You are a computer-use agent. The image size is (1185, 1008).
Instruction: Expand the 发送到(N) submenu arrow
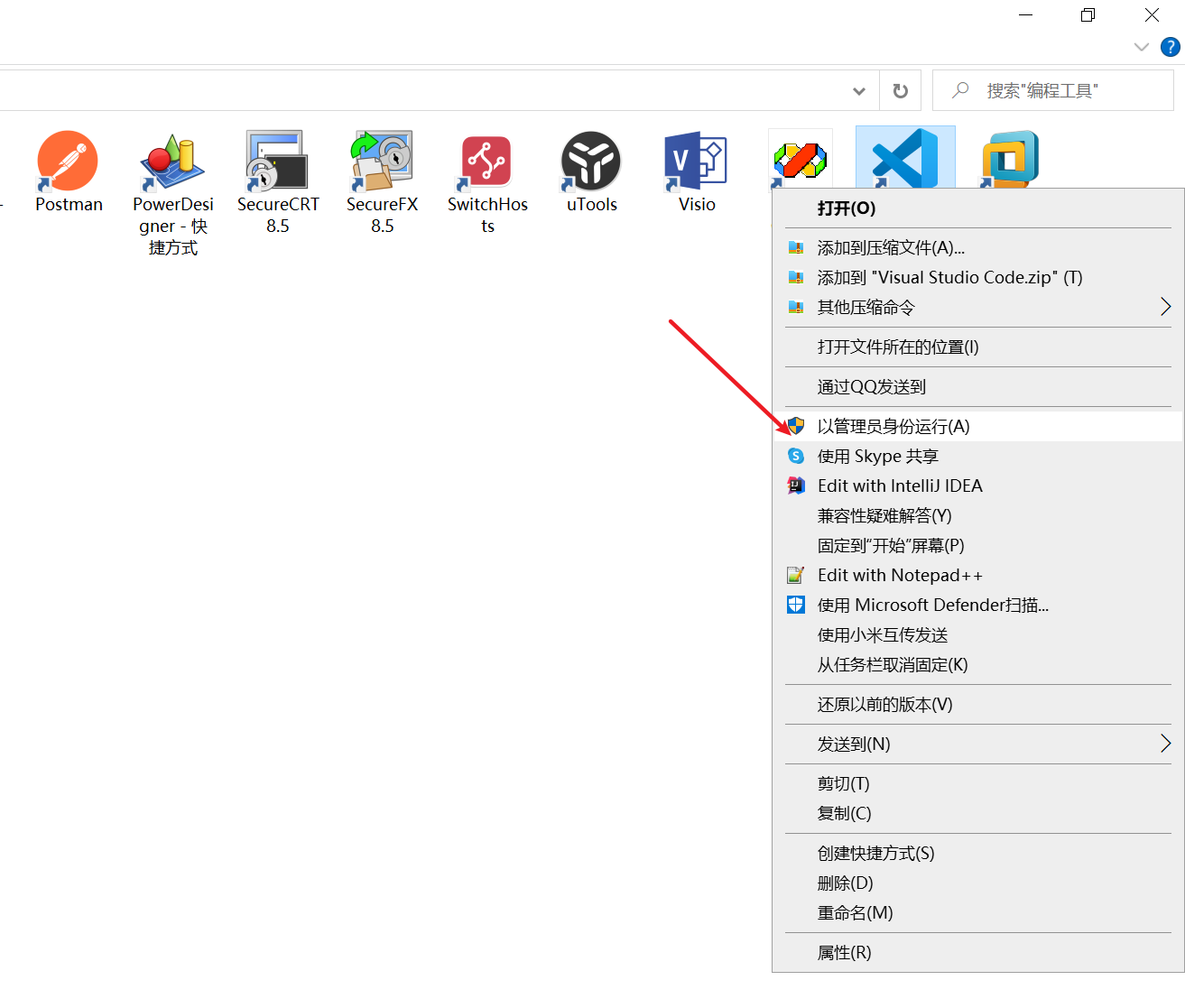(x=1165, y=744)
